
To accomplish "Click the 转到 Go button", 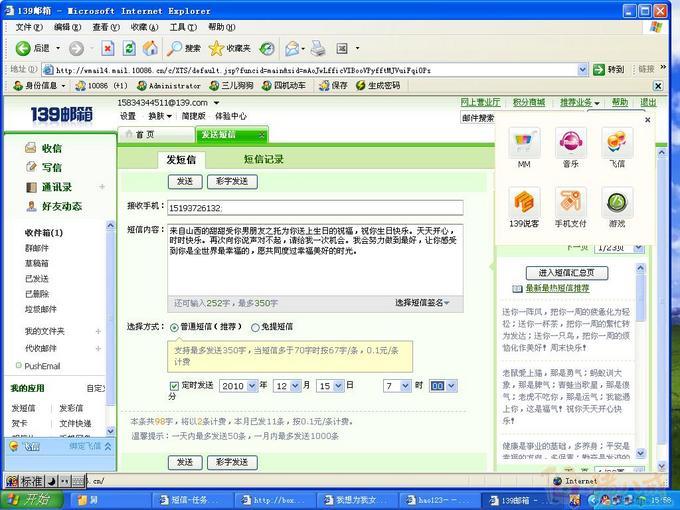I will click(x=609, y=69).
